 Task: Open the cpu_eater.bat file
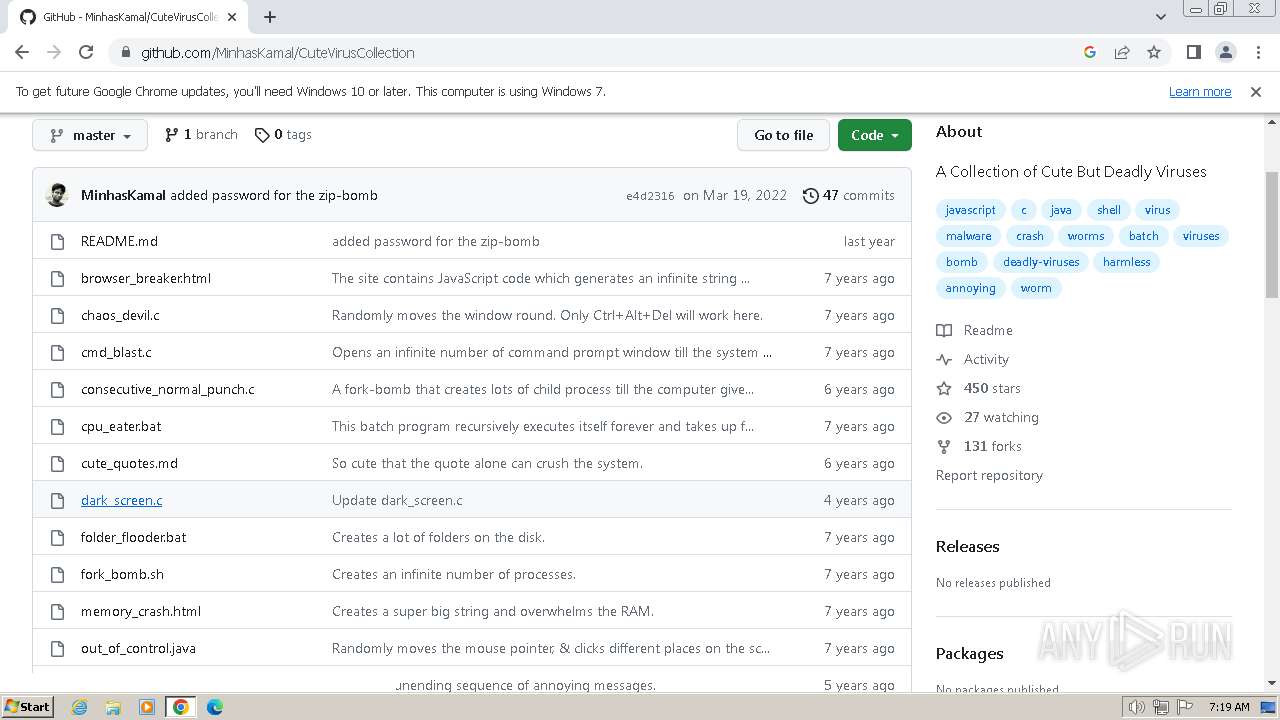tap(121, 426)
